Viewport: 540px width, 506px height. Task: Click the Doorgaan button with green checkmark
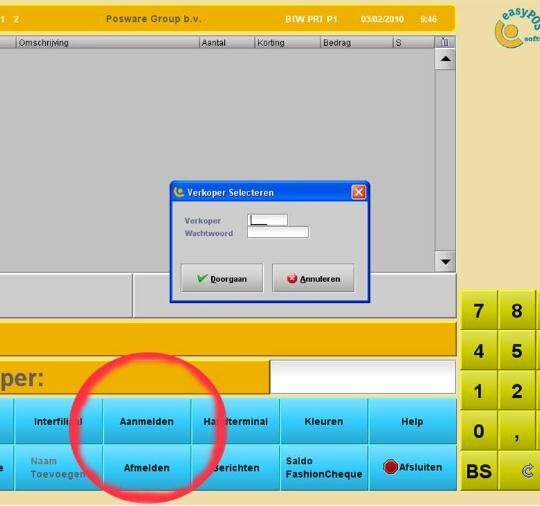click(x=222, y=278)
